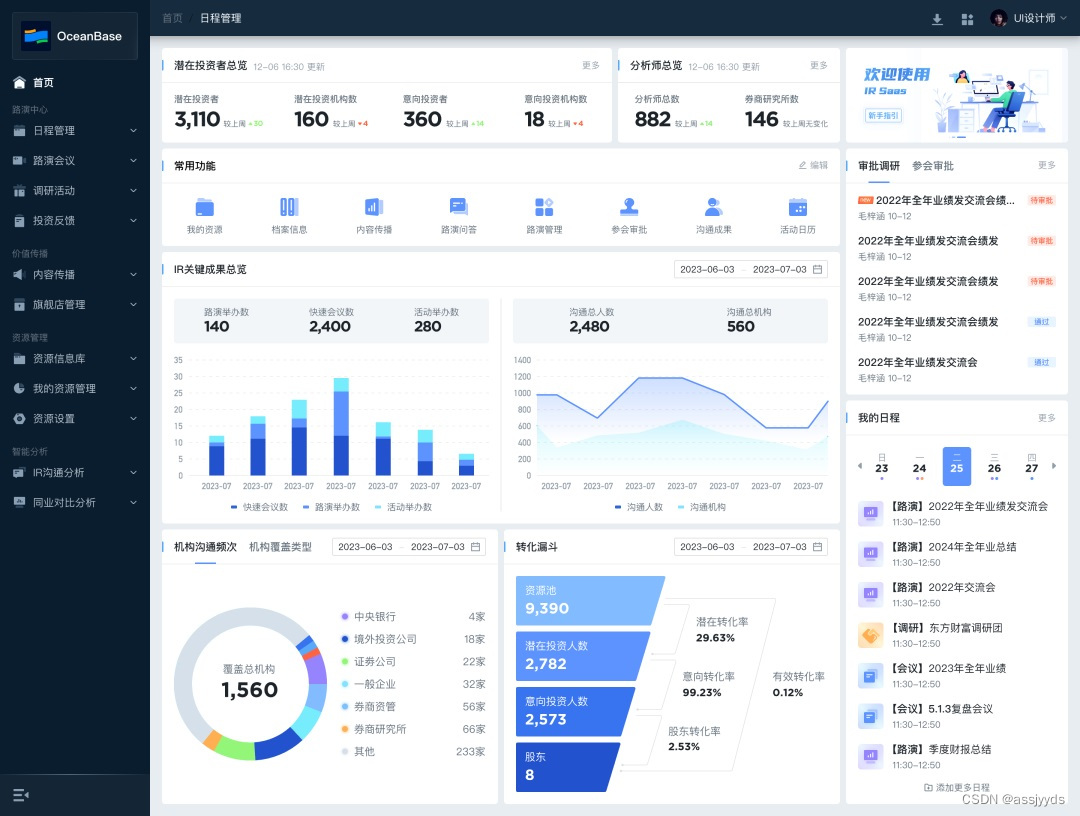The image size is (1080, 816).
Task: Expand 投资反馈 sidebar menu
Action: pyautogui.click(x=134, y=220)
